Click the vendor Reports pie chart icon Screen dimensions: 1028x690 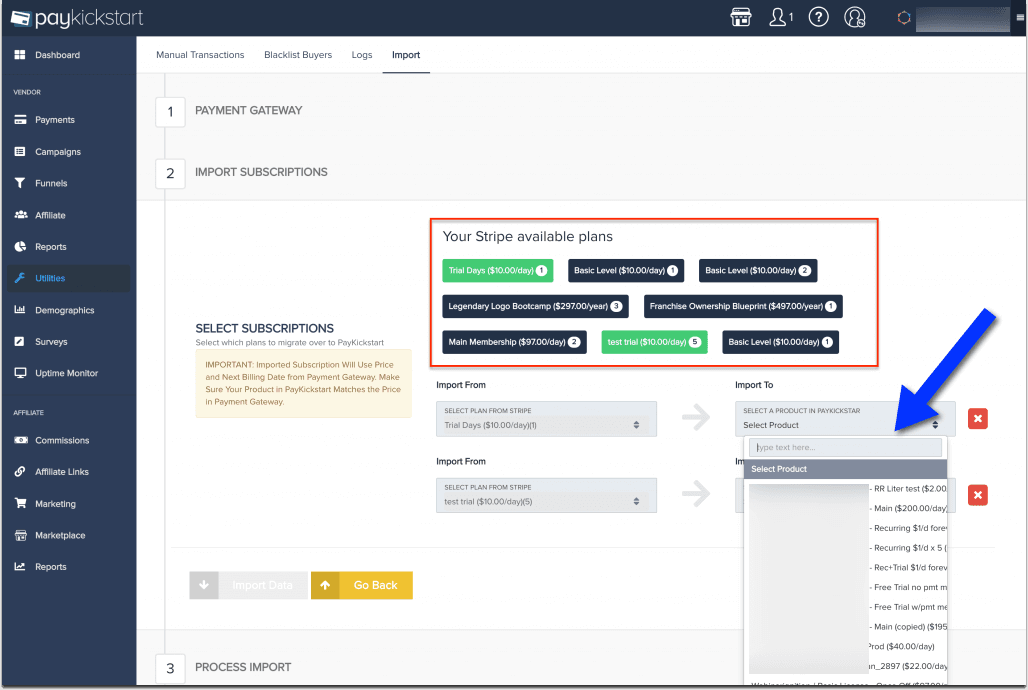20,247
